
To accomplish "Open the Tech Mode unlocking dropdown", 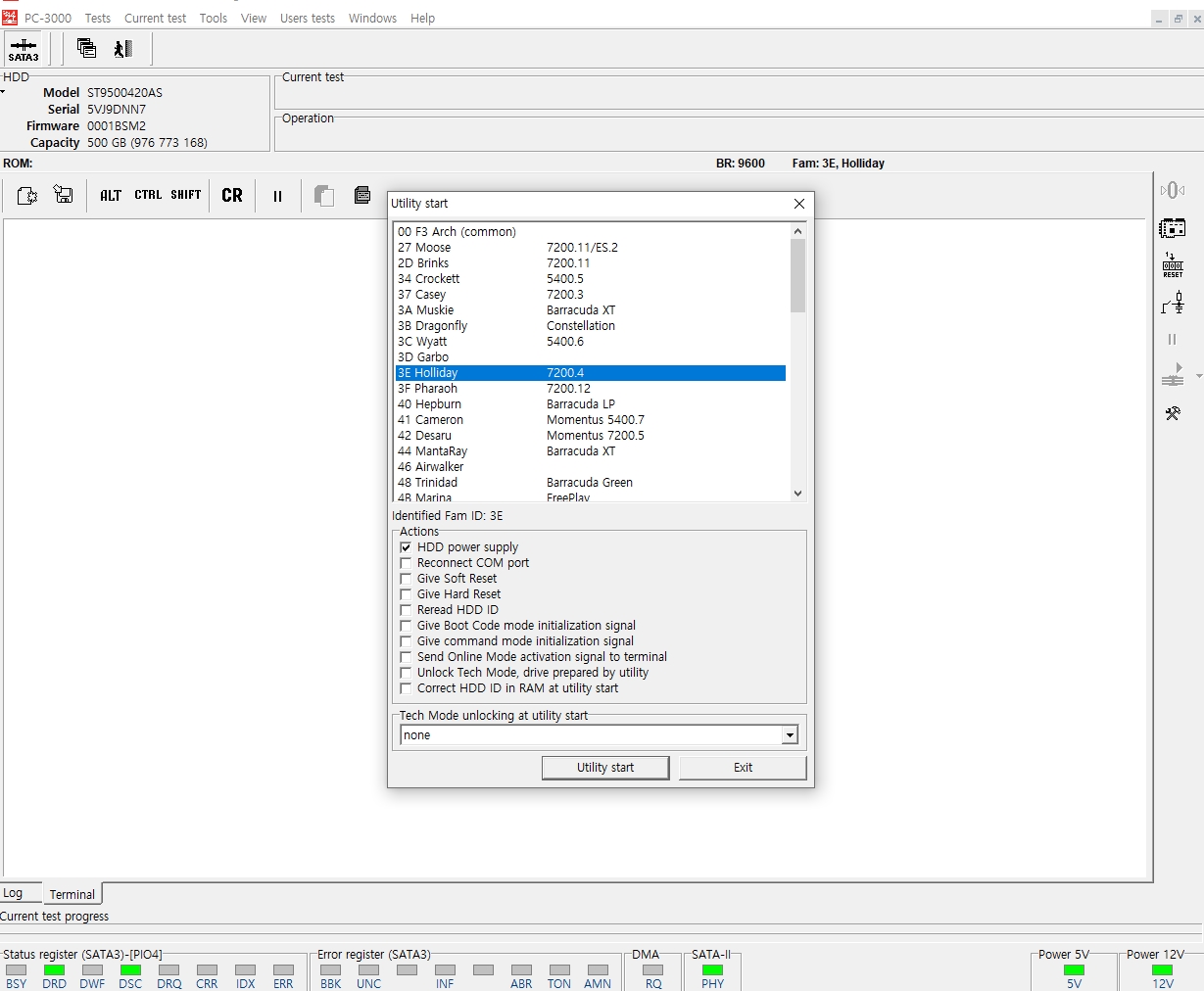I will pyautogui.click(x=790, y=735).
